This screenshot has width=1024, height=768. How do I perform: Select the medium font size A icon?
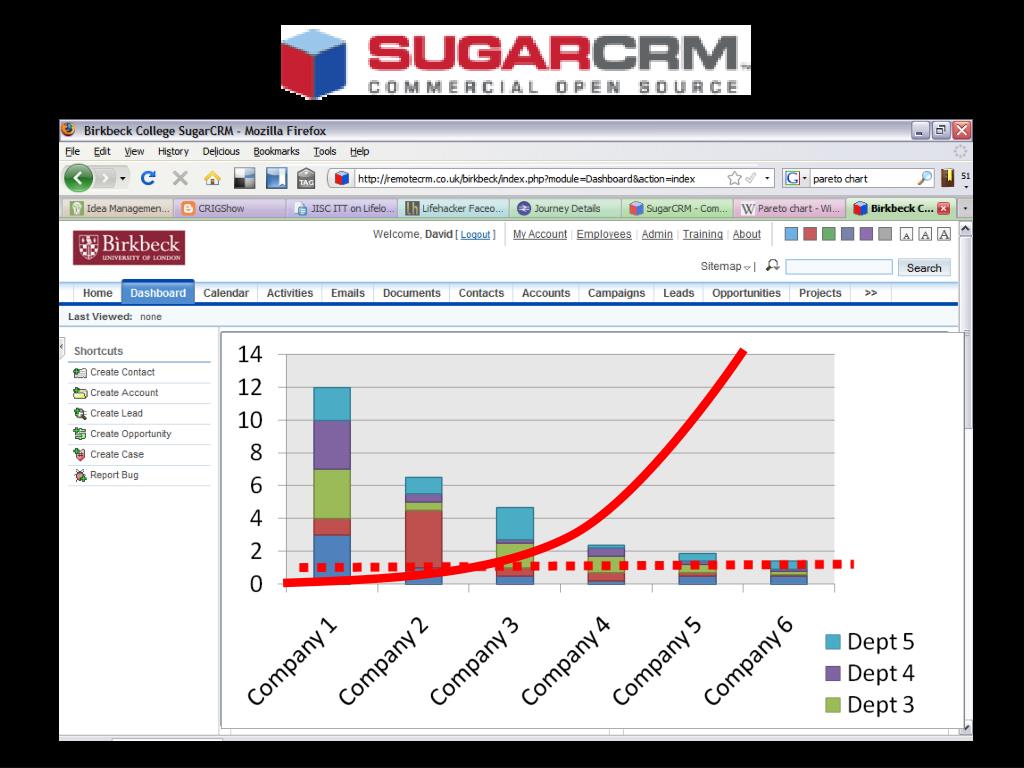tap(925, 234)
